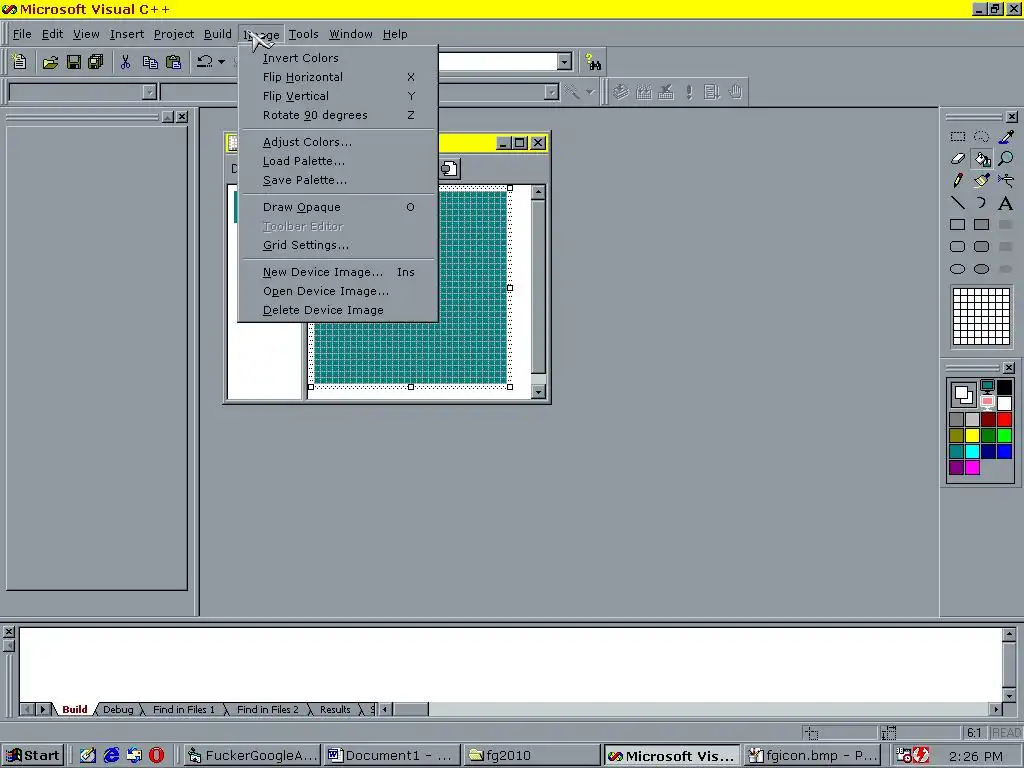This screenshot has height=768, width=1024.
Task: Switch to Document1 taskbar button
Action: coord(391,756)
